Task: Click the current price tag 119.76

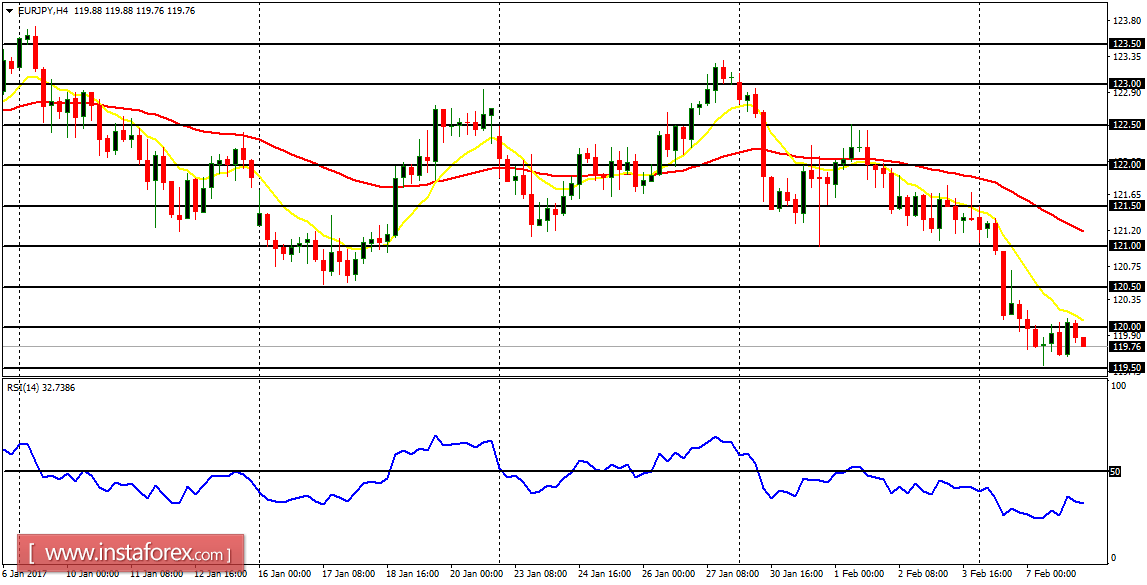Action: point(1125,346)
